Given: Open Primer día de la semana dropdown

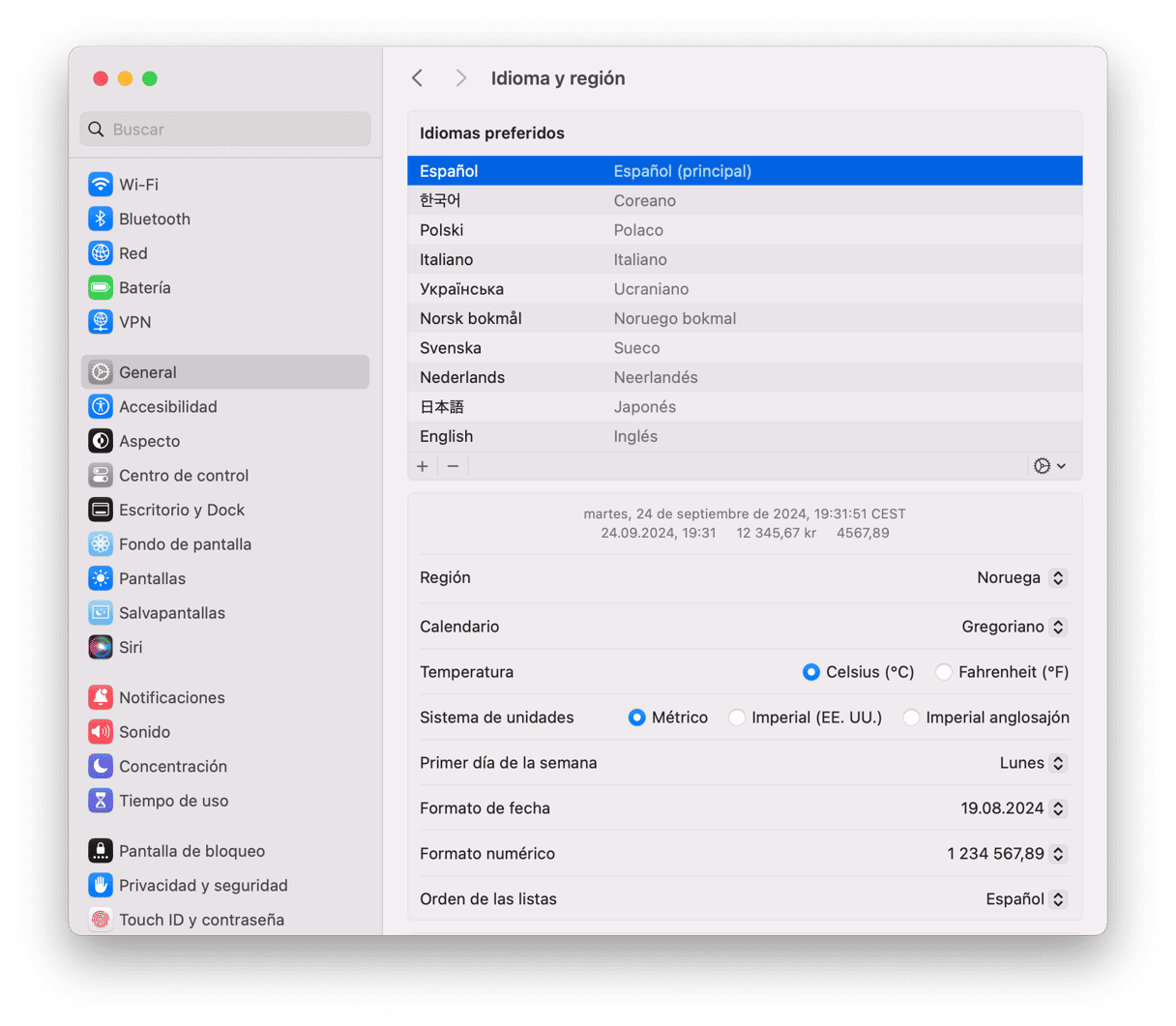Looking at the screenshot, I should pyautogui.click(x=1032, y=763).
